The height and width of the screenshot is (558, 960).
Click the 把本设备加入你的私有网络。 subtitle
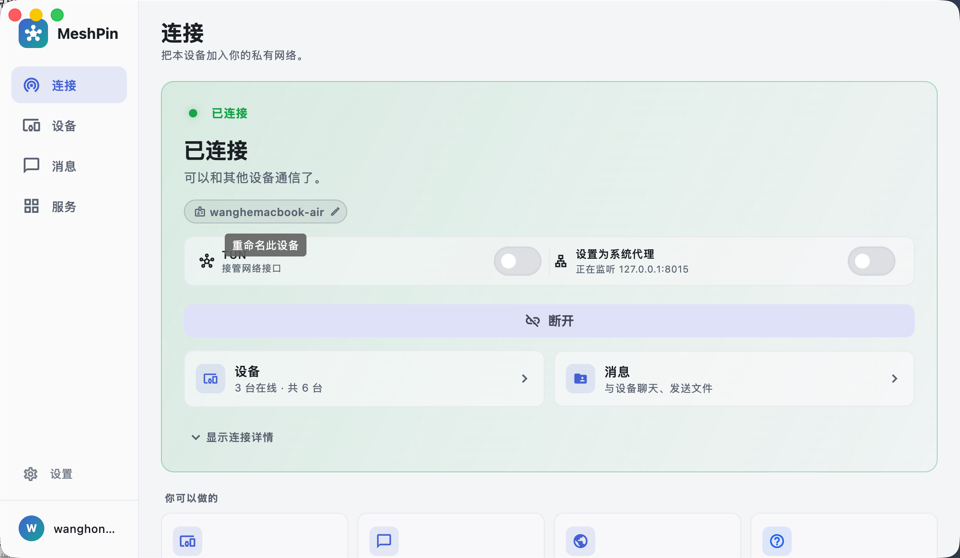point(233,55)
